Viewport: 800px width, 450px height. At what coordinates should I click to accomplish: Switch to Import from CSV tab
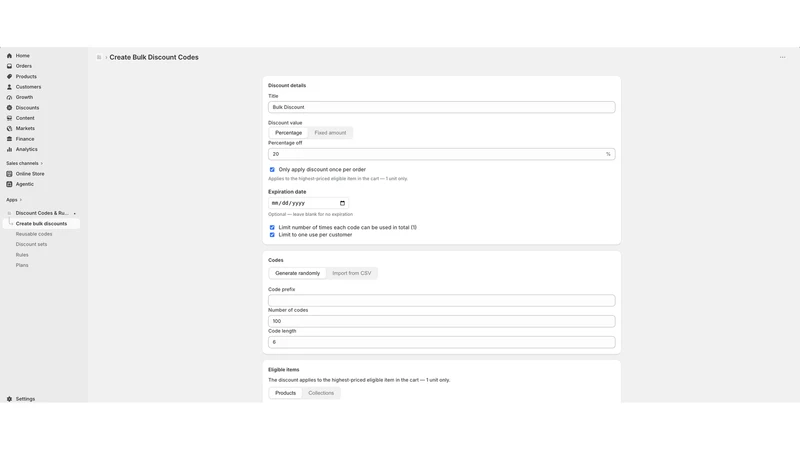click(x=352, y=273)
